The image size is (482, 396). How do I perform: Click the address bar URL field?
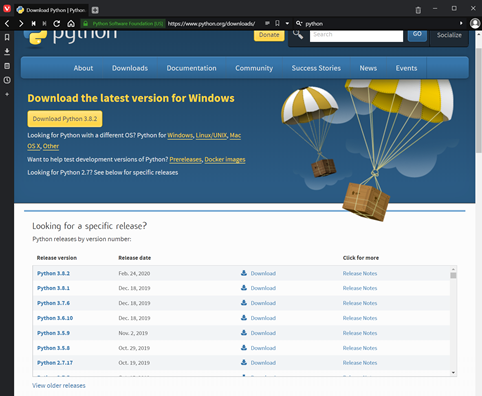coord(211,24)
